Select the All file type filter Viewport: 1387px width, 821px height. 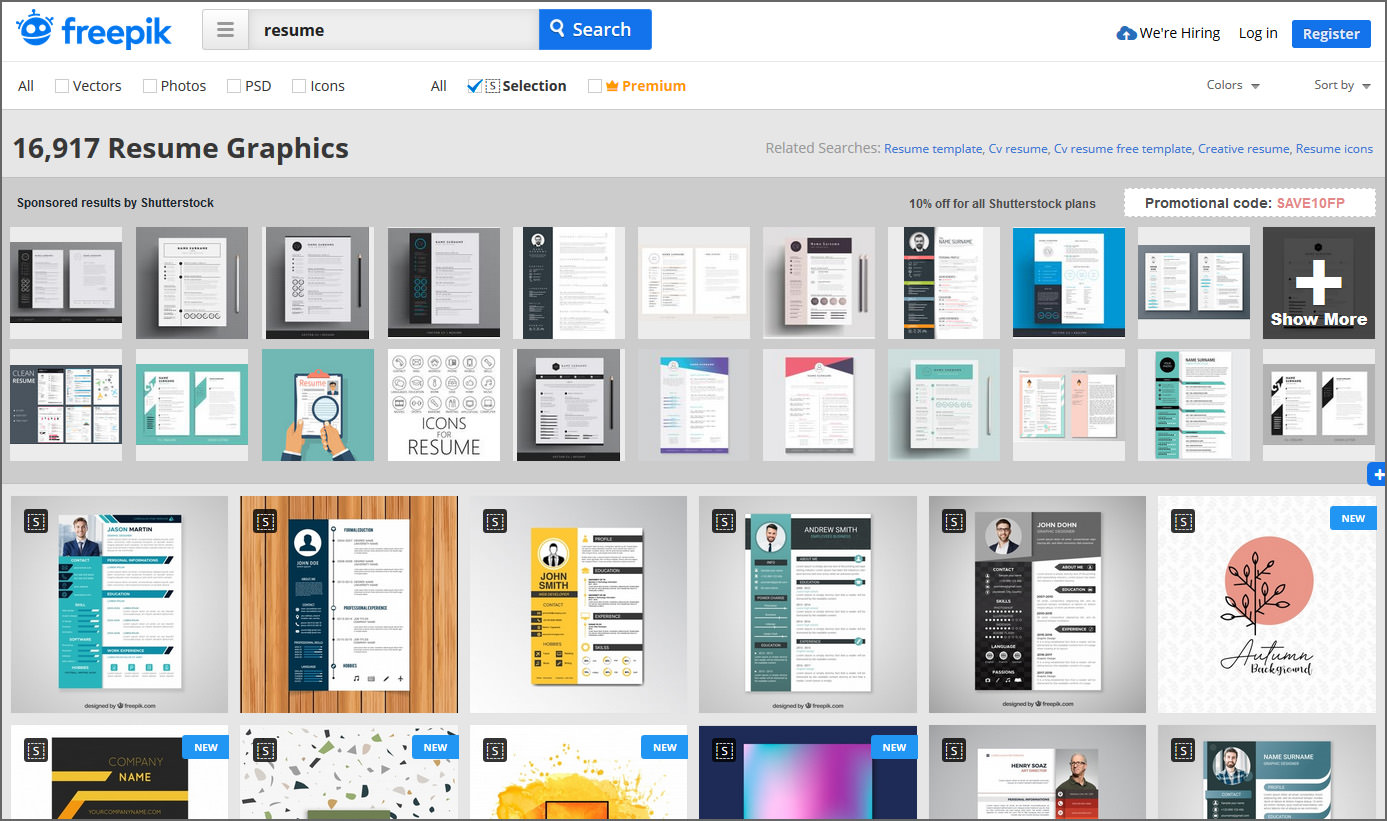tap(26, 86)
